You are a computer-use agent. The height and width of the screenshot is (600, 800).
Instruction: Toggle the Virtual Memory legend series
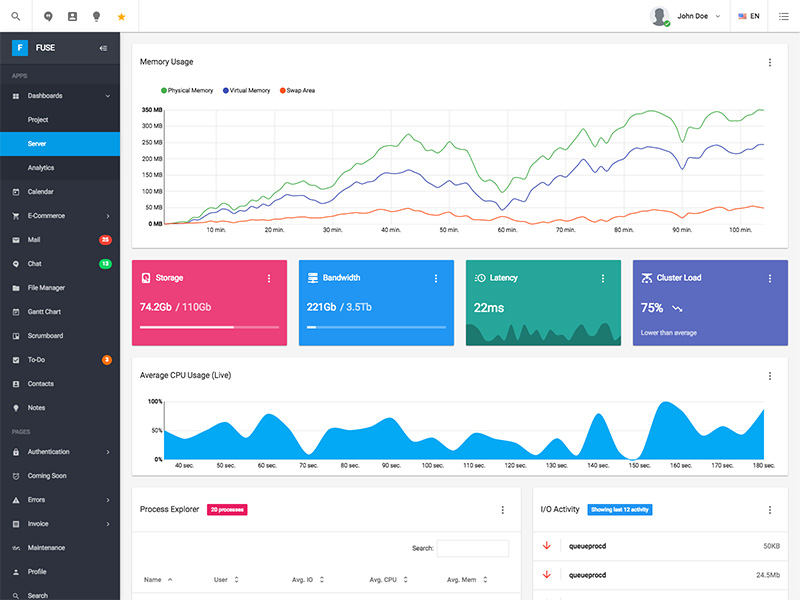point(246,90)
